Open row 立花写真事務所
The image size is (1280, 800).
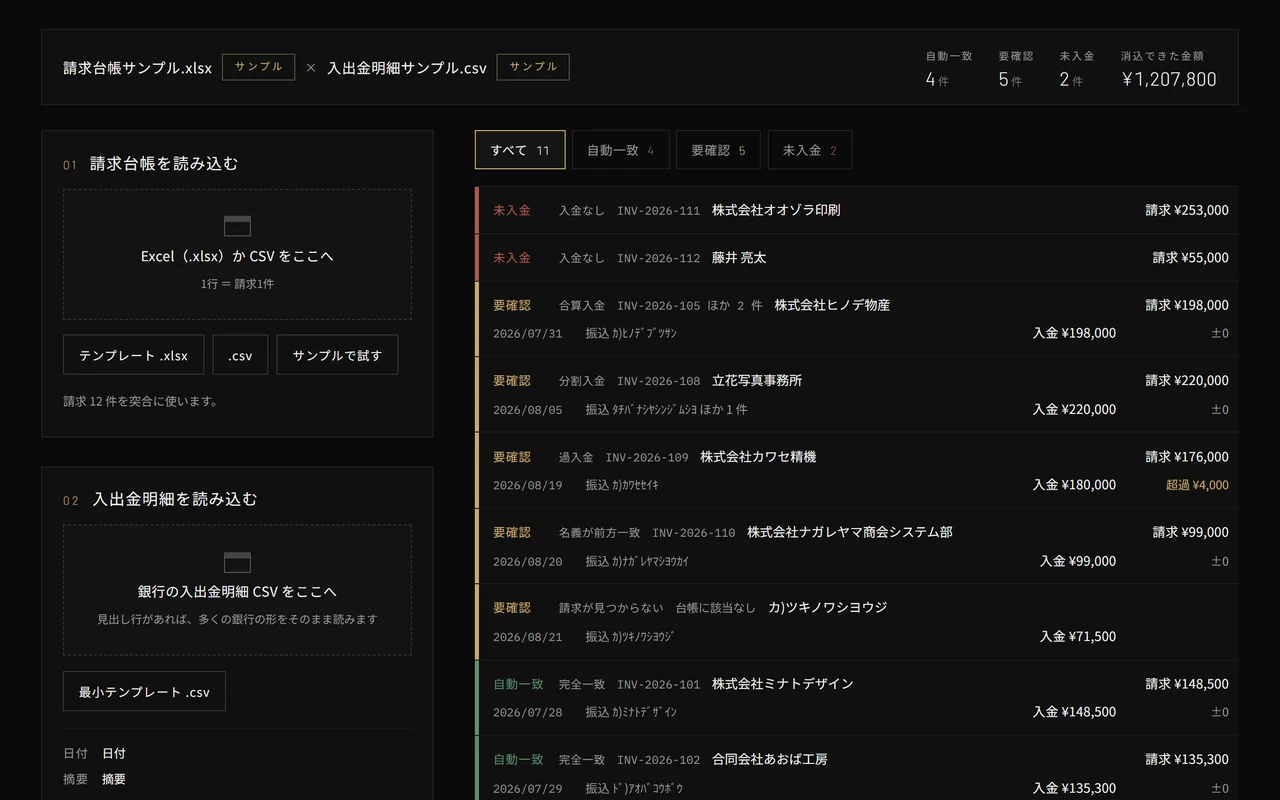pyautogui.click(x=856, y=395)
